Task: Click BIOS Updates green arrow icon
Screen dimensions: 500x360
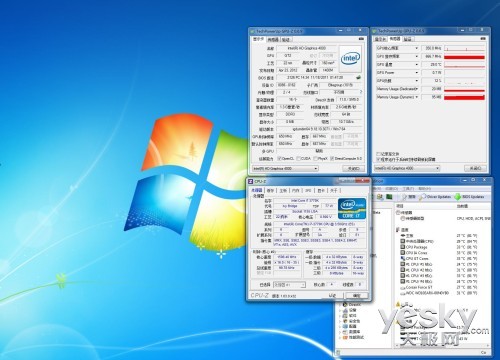Action: 458,197
